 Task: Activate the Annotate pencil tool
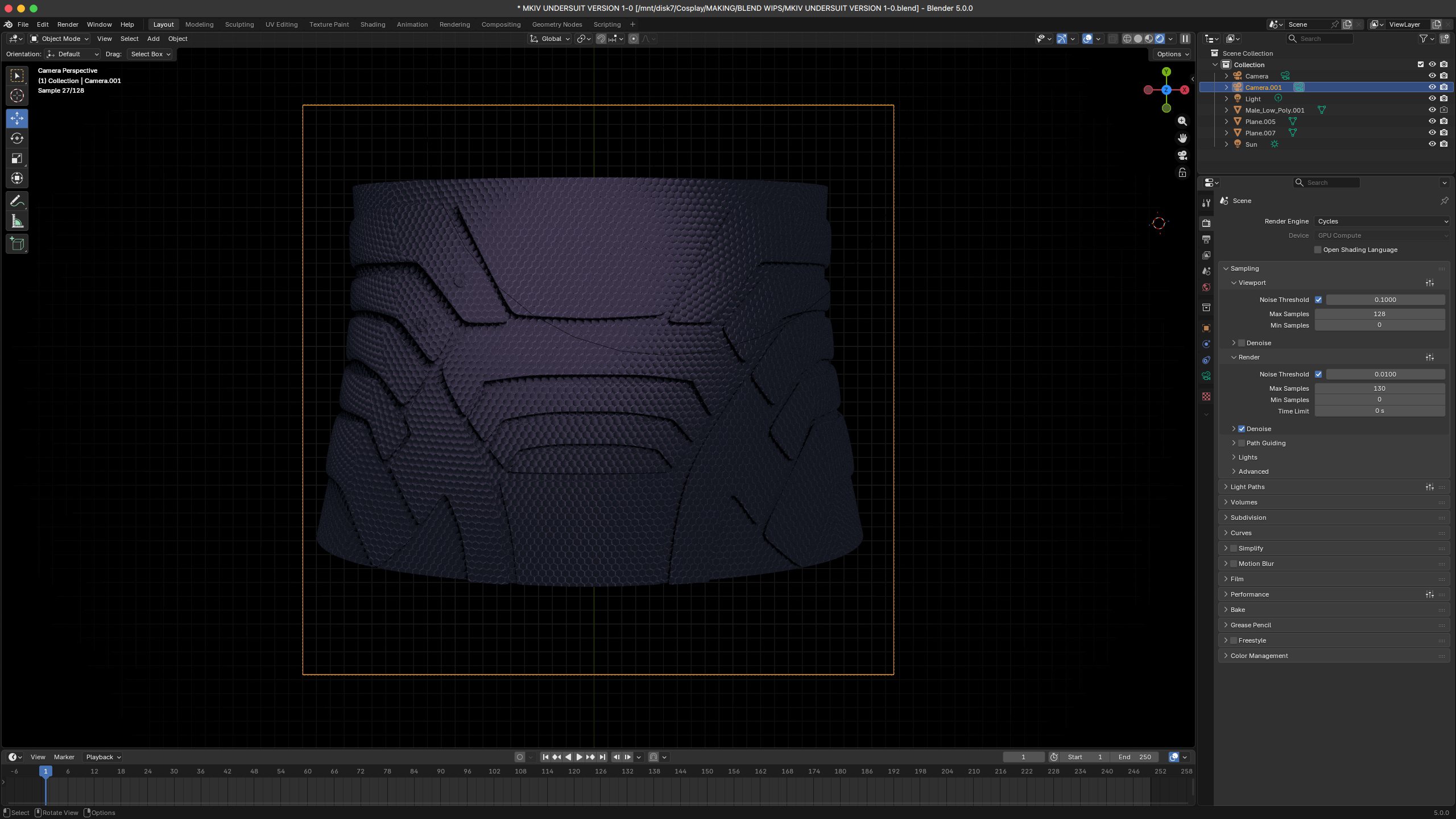[x=17, y=201]
